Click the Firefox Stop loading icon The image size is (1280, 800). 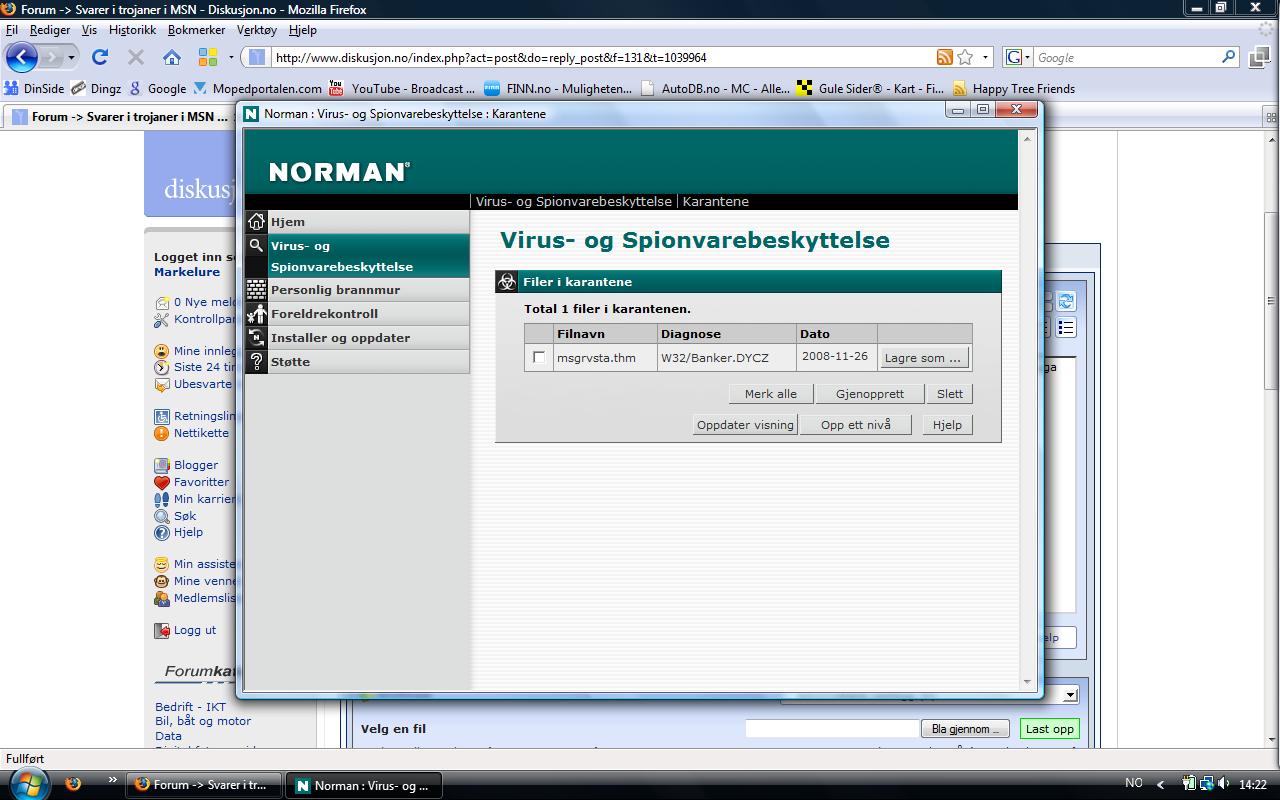136,57
